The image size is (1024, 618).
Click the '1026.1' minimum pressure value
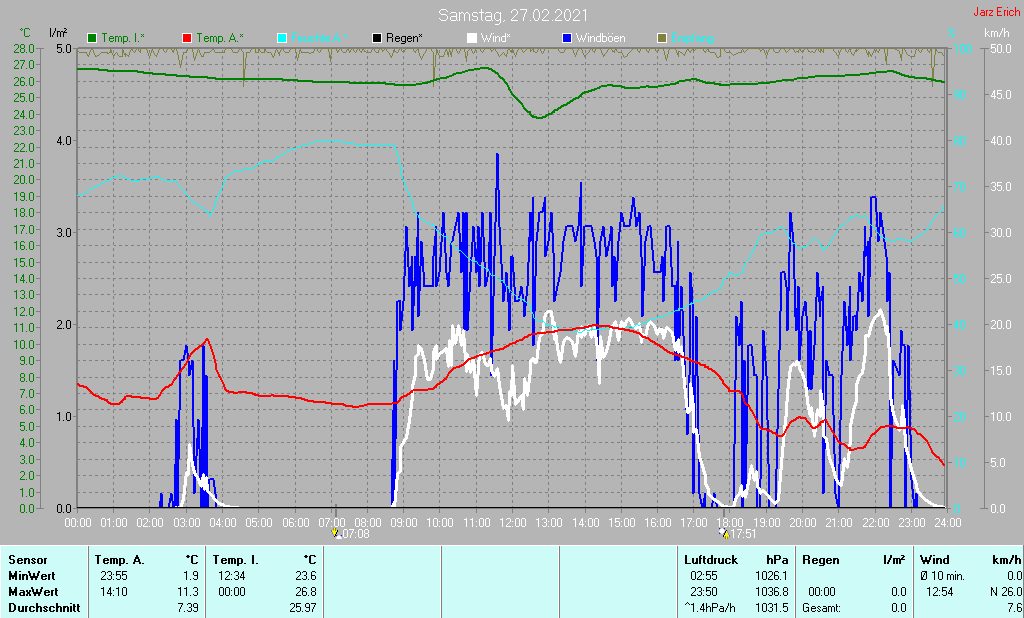coord(772,576)
